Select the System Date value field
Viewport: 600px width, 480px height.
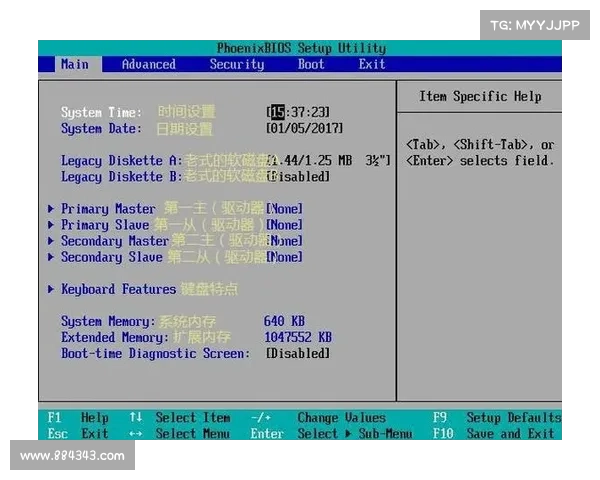tap(304, 128)
